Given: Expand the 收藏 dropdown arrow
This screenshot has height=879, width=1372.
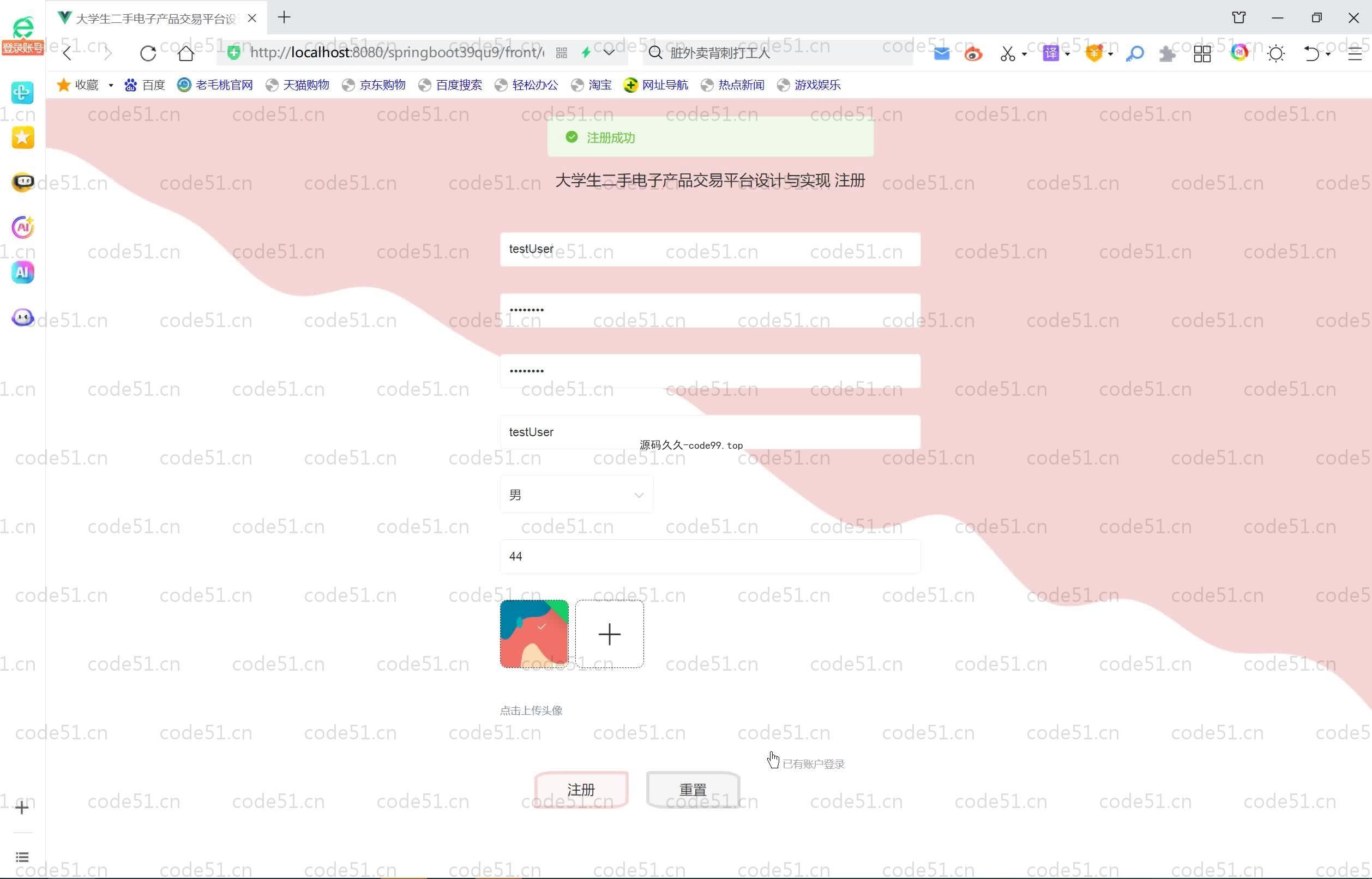Looking at the screenshot, I should 111,86.
